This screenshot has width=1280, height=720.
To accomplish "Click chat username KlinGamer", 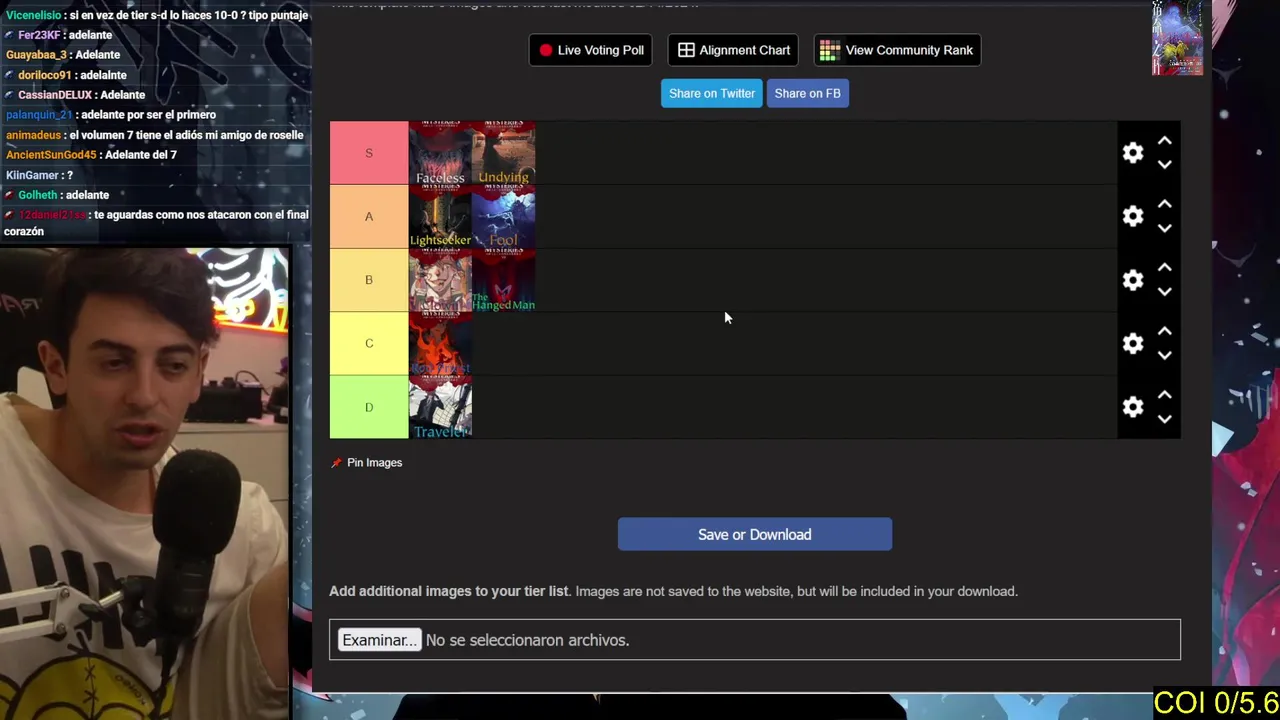I will pos(32,175).
